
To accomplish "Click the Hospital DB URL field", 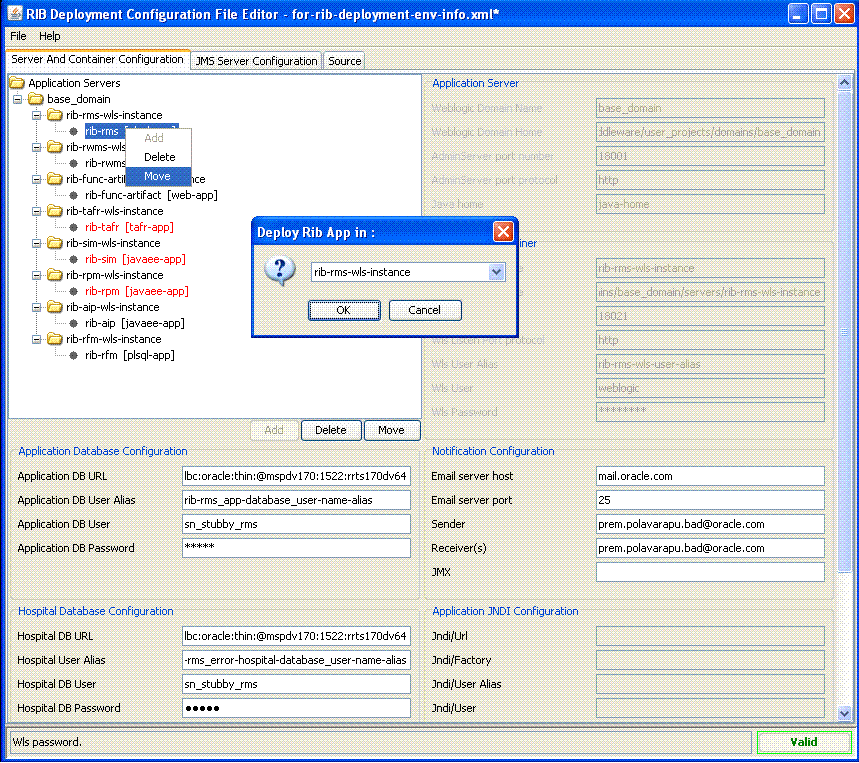I will (296, 636).
